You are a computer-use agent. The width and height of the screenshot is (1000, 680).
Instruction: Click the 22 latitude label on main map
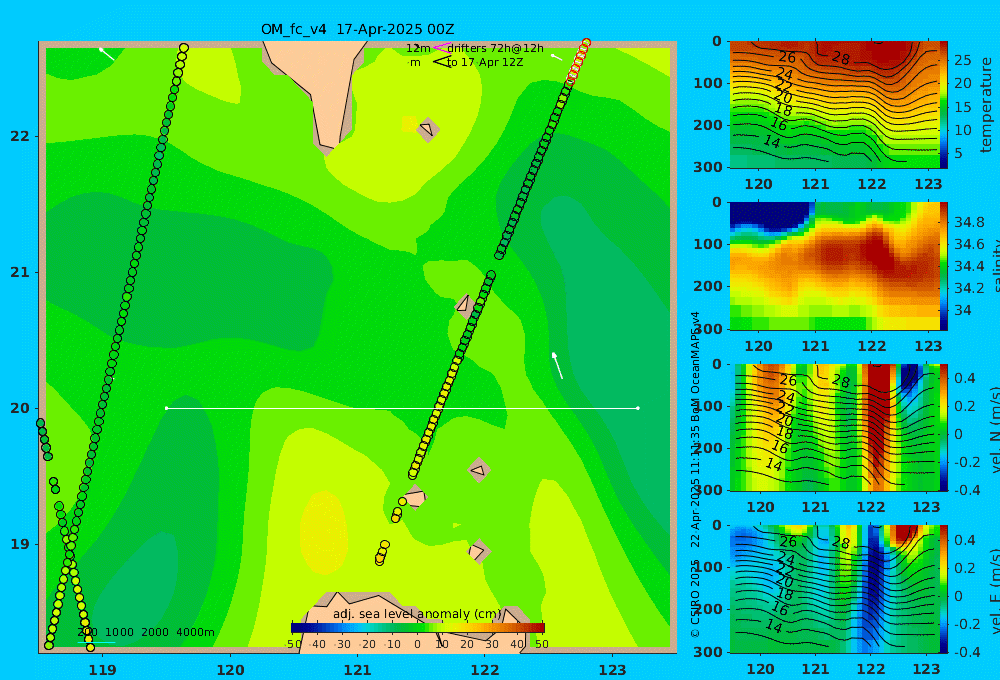(20, 136)
